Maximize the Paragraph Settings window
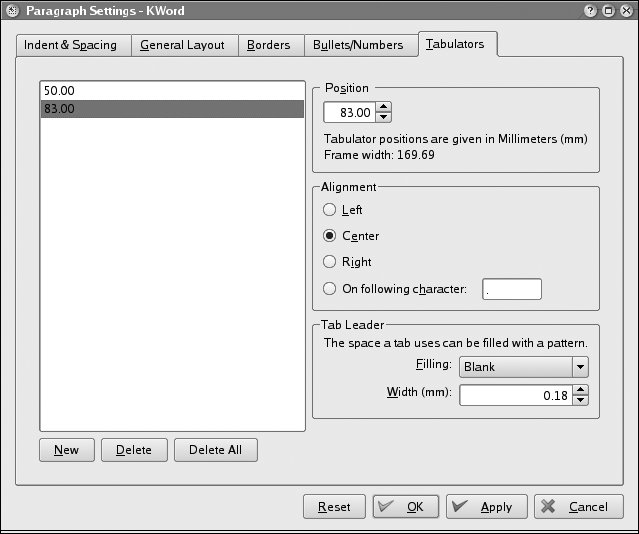Screen dimensions: 639x534 (x=608, y=11)
